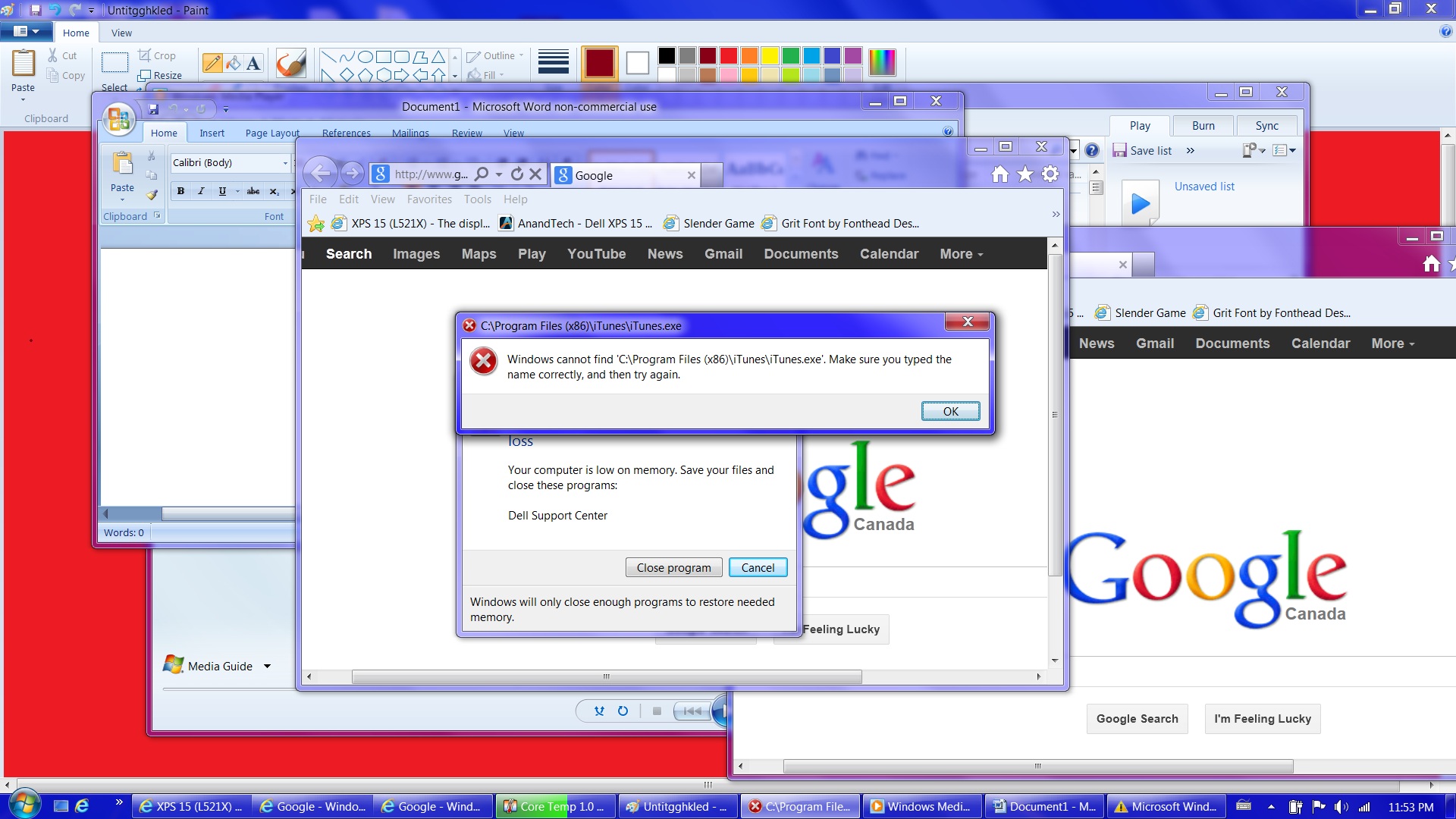The height and width of the screenshot is (819, 1456).
Task: Click the Close program button
Action: (673, 568)
